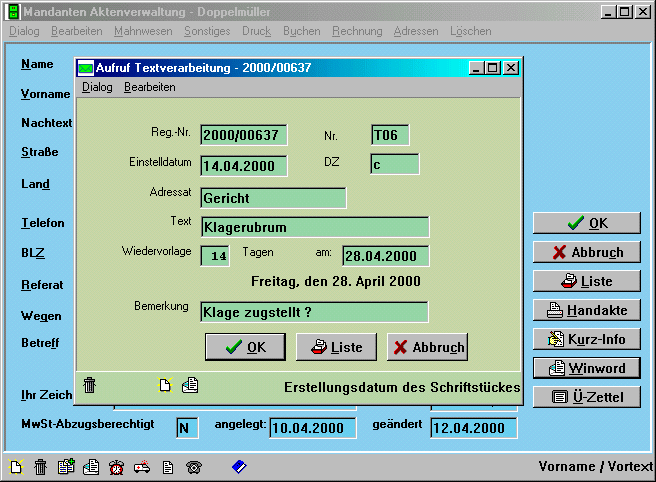
Task: Click the red alarm clock icon
Action: (x=116, y=467)
